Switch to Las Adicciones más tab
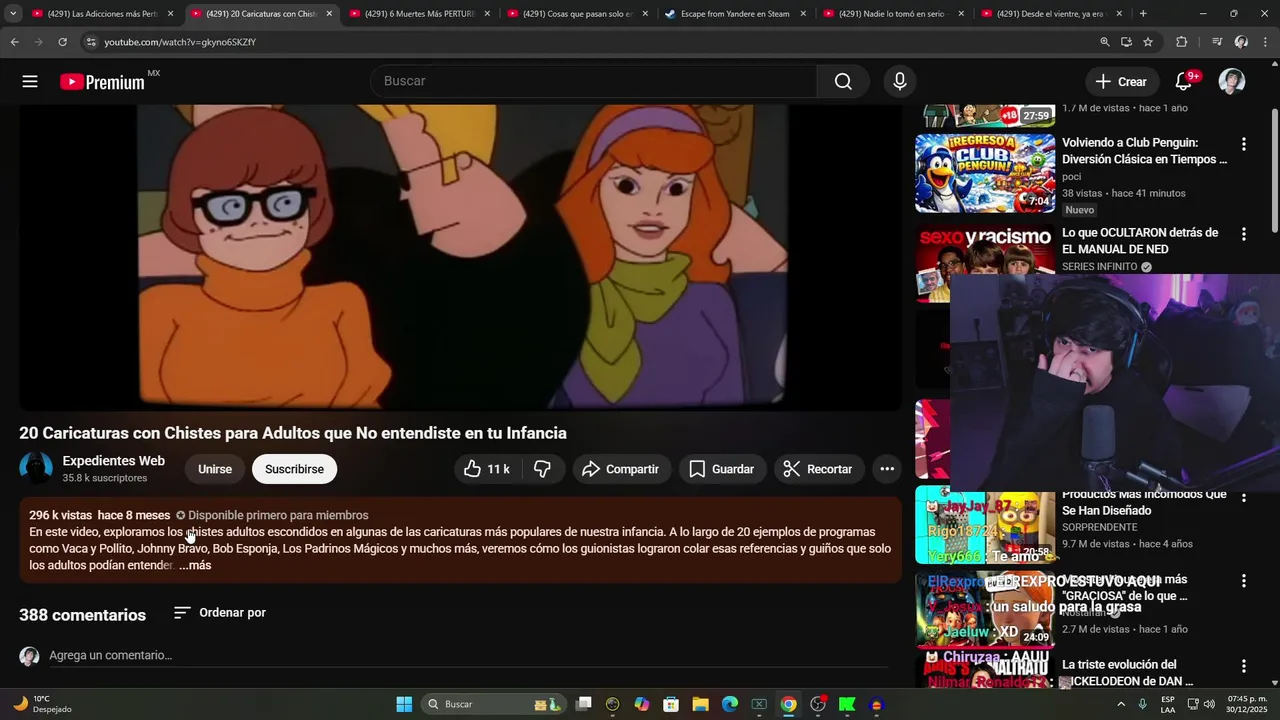 pos(105,14)
